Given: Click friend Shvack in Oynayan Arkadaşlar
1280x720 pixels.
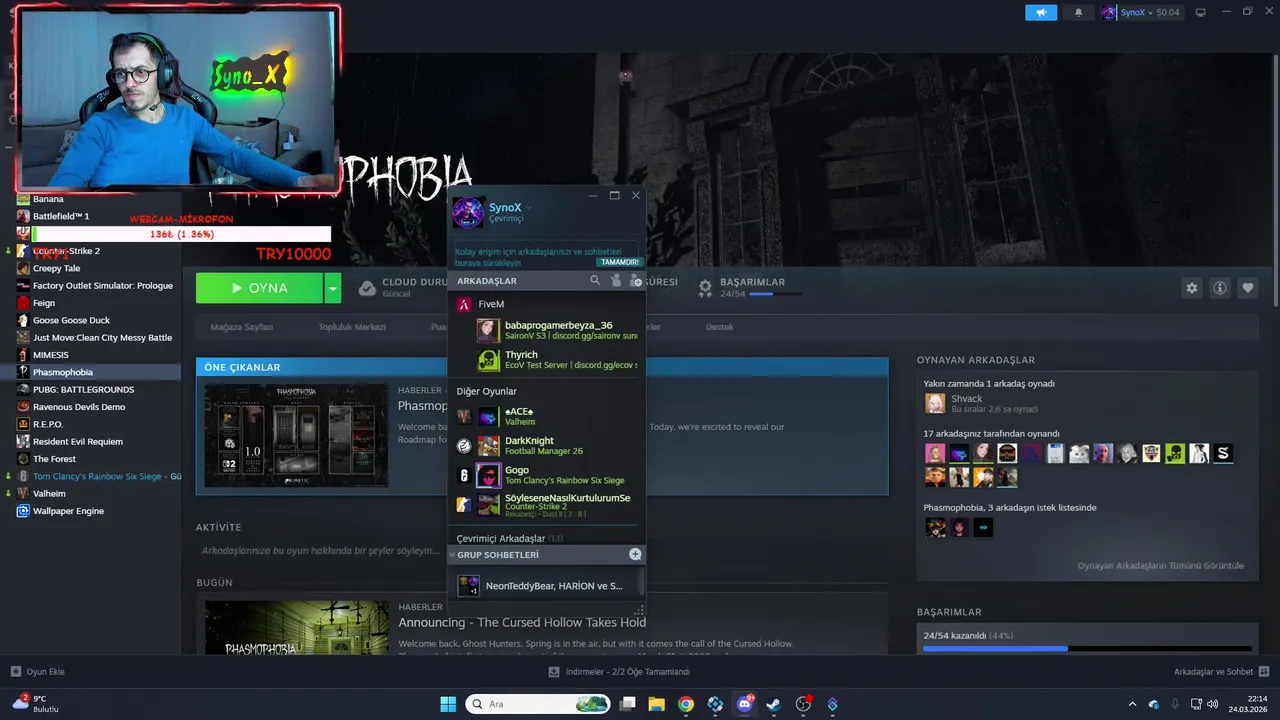Looking at the screenshot, I should pos(966,403).
